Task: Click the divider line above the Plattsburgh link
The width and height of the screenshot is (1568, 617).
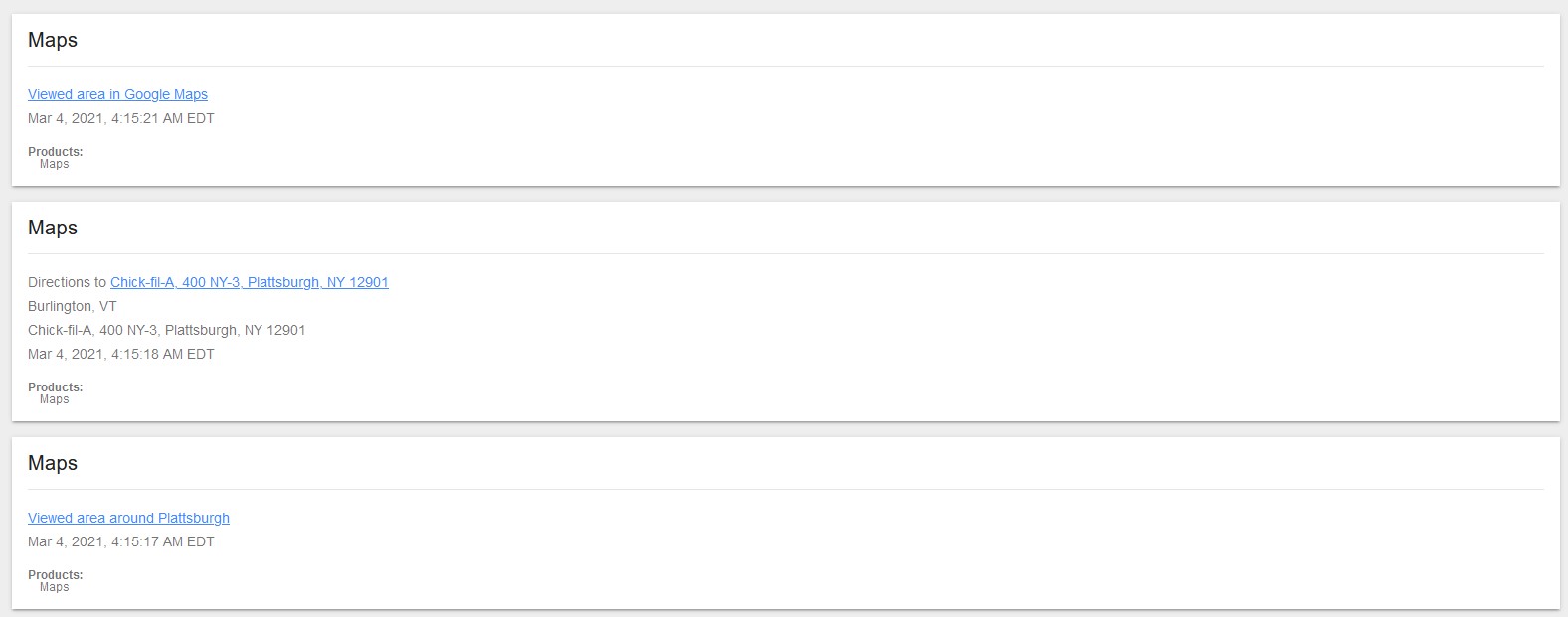Action: point(785,490)
